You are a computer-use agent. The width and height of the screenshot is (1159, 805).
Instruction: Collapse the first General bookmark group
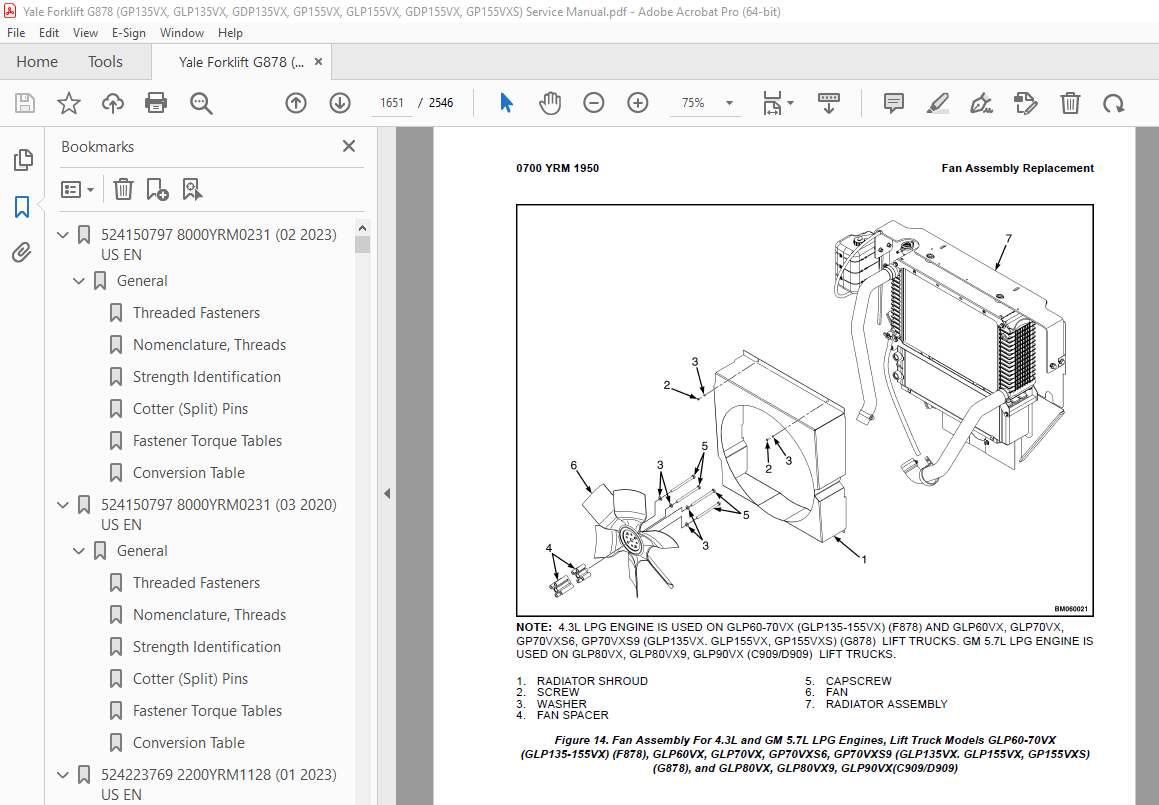79,281
